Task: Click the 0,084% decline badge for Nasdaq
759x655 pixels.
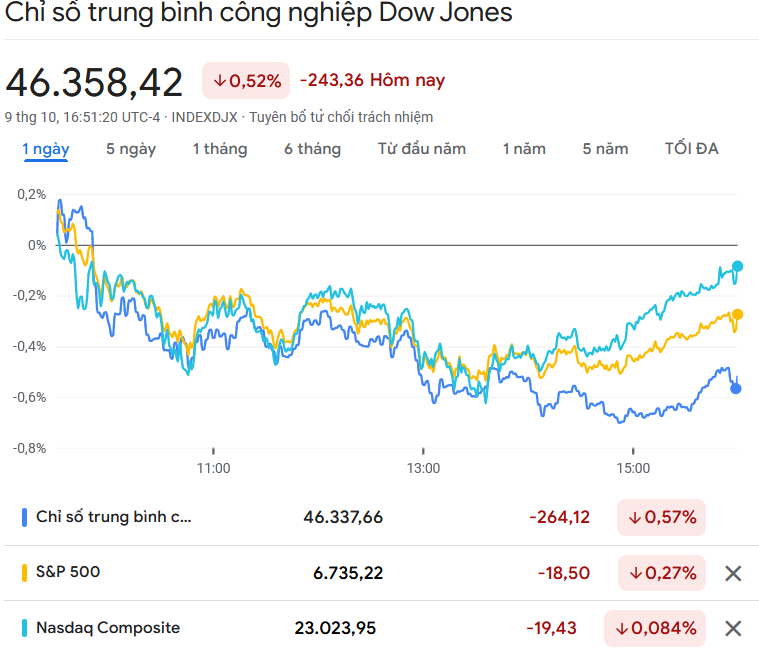Action: 654,628
